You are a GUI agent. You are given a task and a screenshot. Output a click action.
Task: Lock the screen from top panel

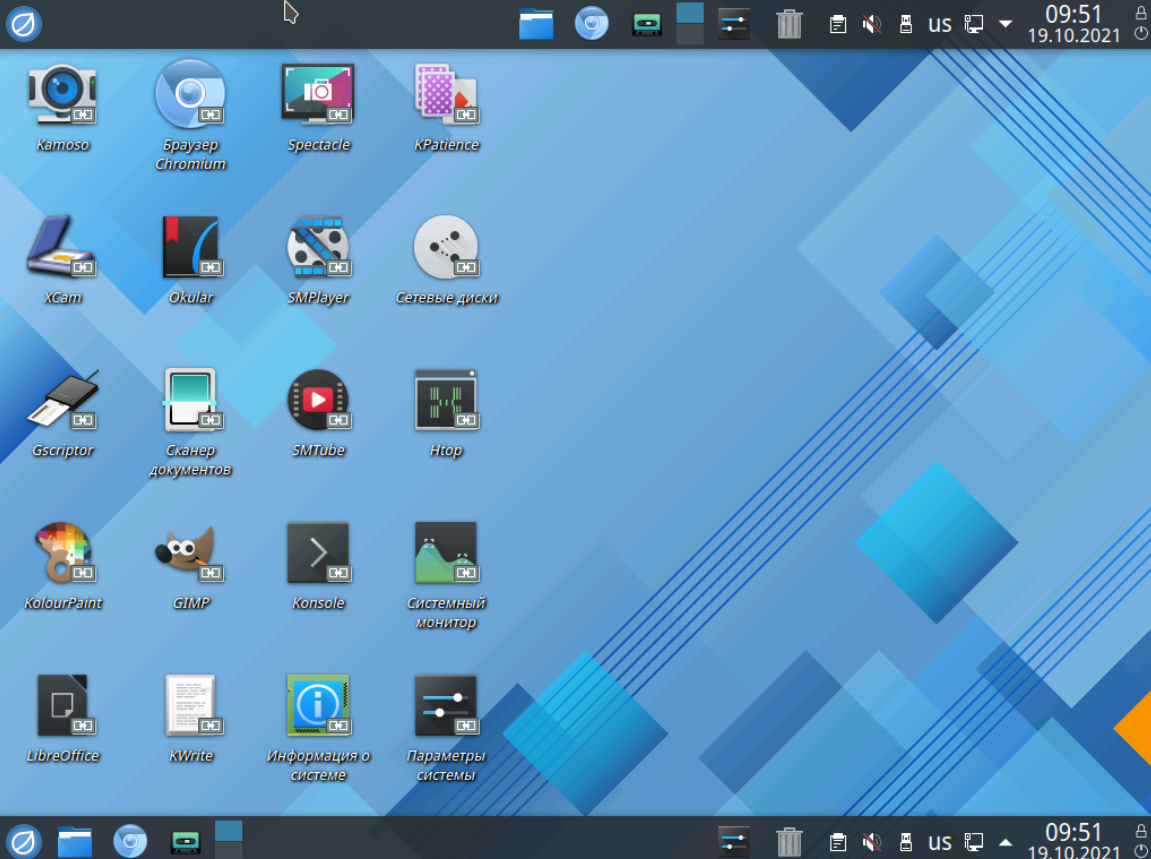coord(1141,13)
